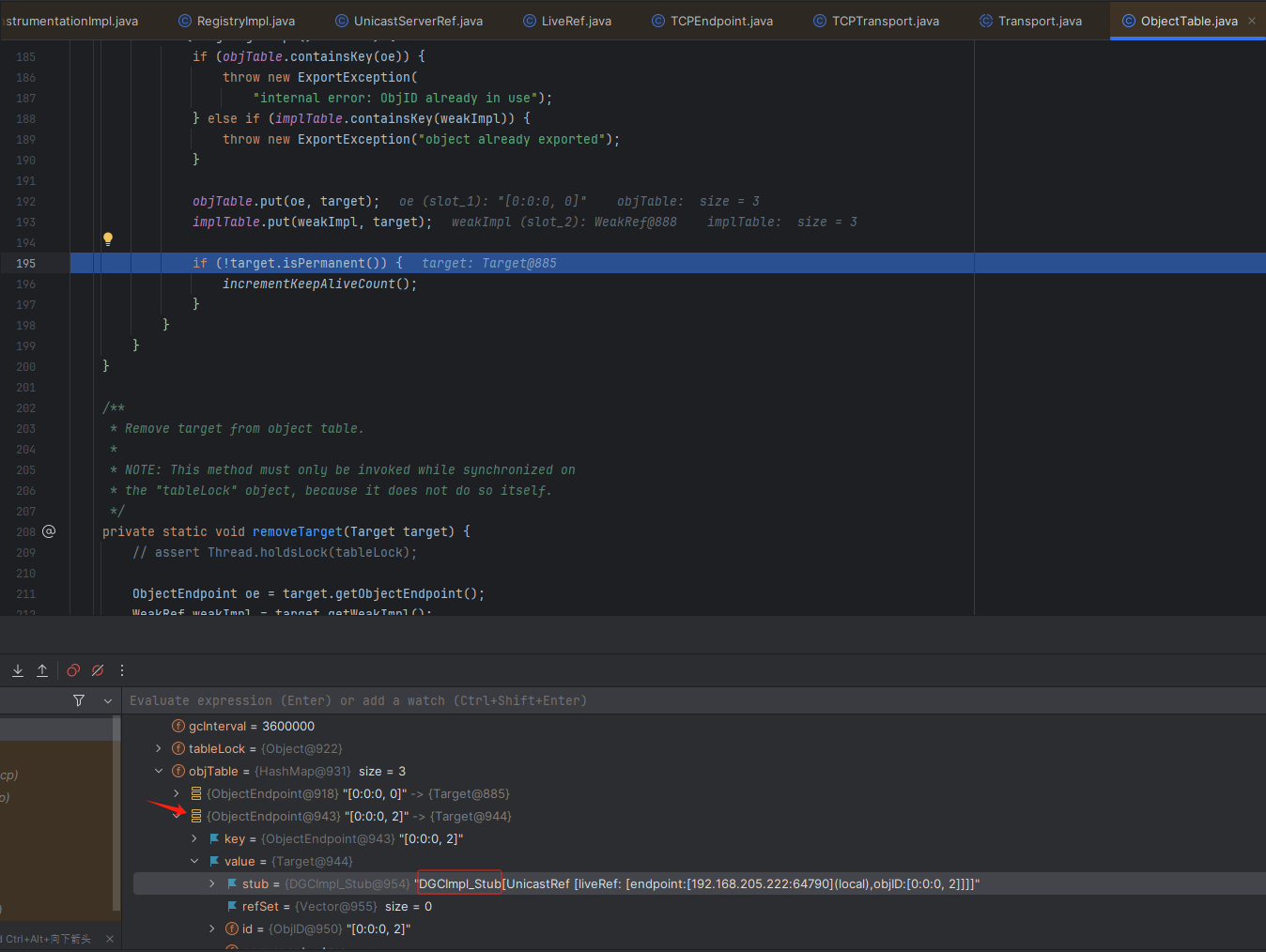
Task: Click inline hint target: Target@885
Action: [x=489, y=263]
